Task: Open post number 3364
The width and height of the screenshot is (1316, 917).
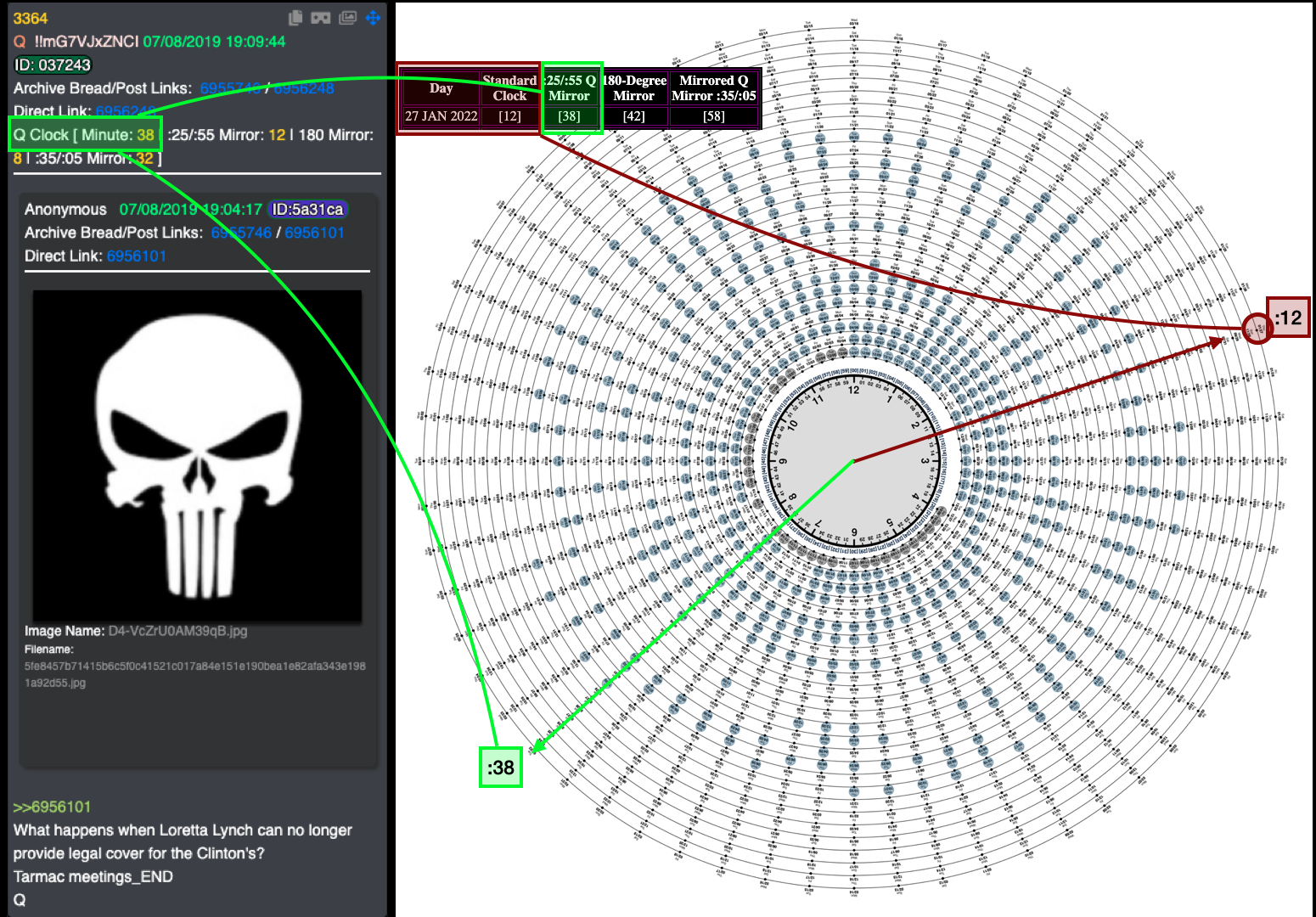Action: 31,19
